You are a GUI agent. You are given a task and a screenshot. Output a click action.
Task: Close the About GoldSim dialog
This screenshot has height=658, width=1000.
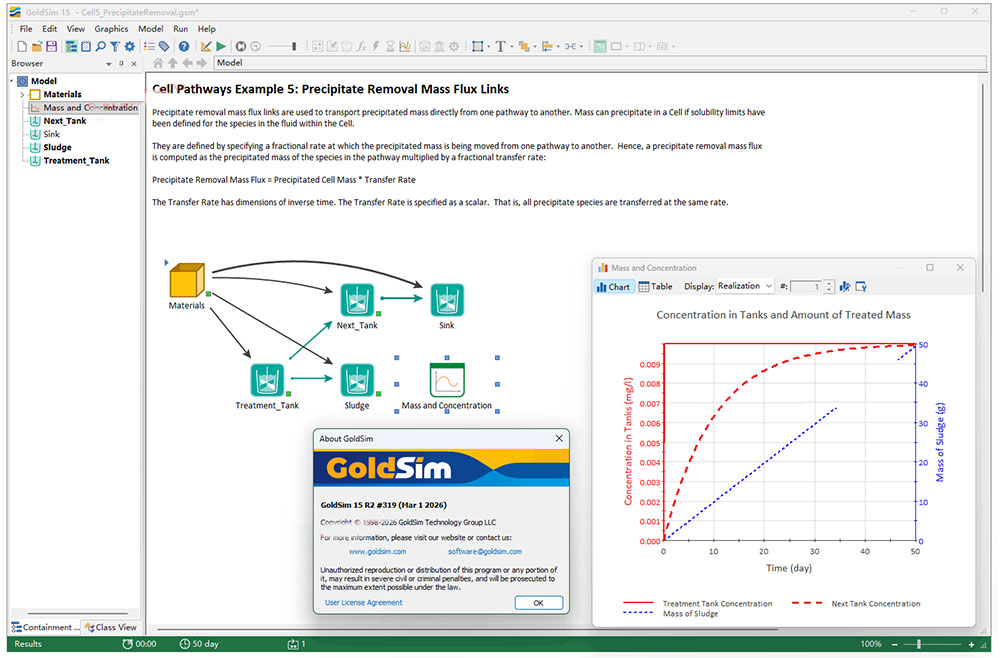(x=559, y=438)
